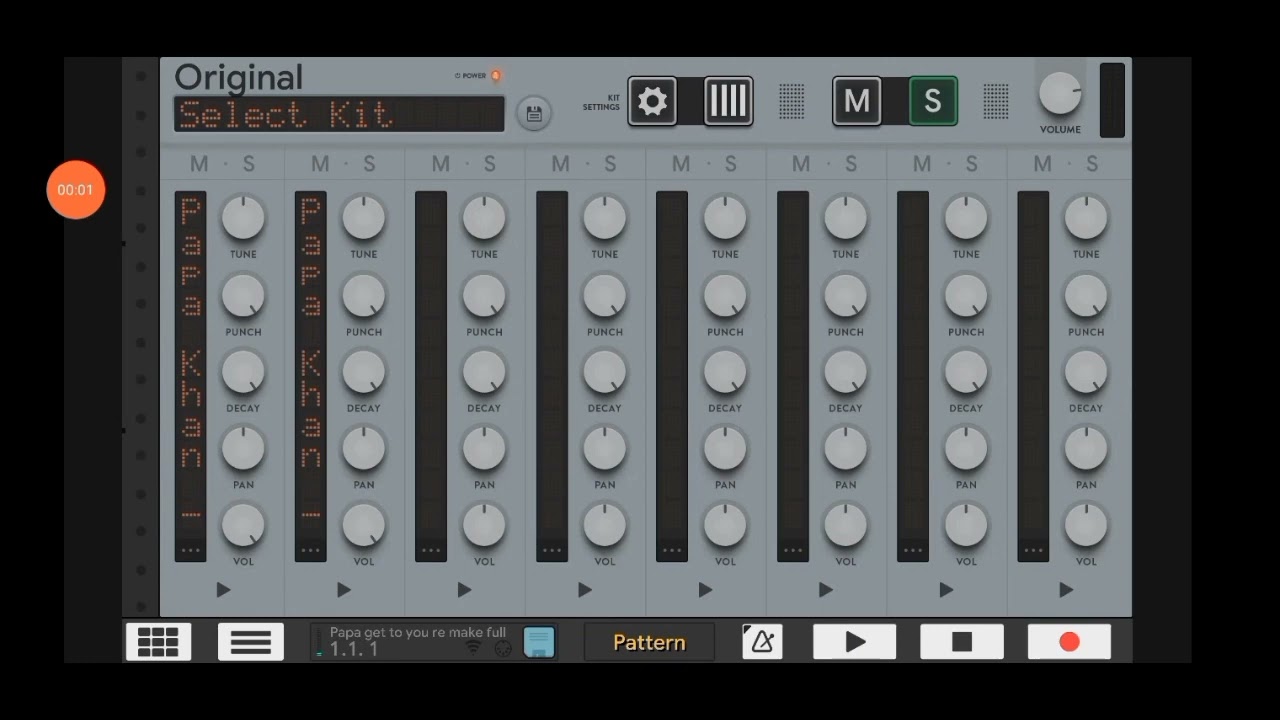The width and height of the screenshot is (1280, 720).
Task: Mute the first channel
Action: tap(199, 164)
